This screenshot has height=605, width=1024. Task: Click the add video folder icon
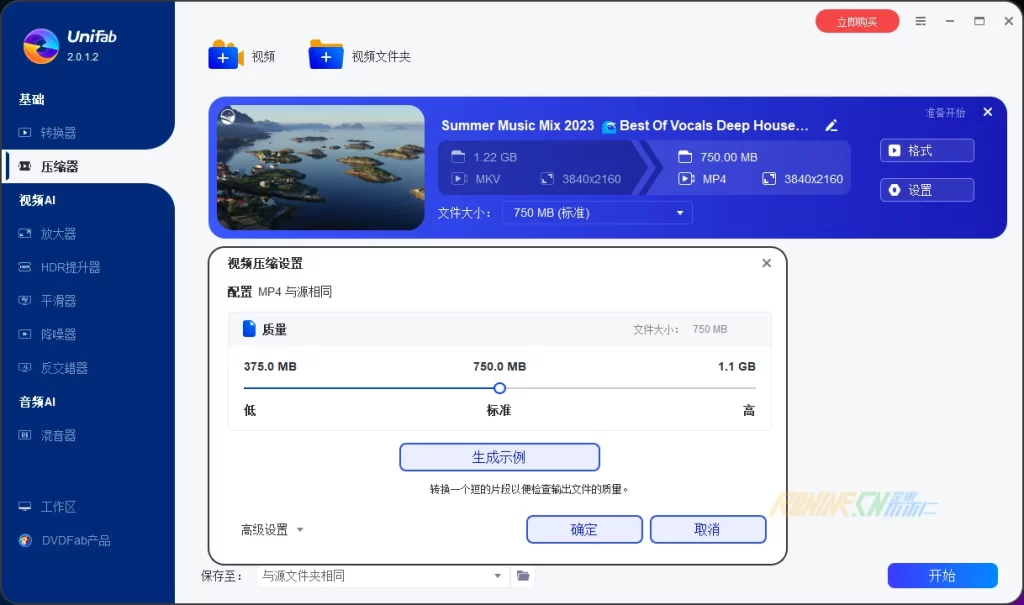(326, 56)
